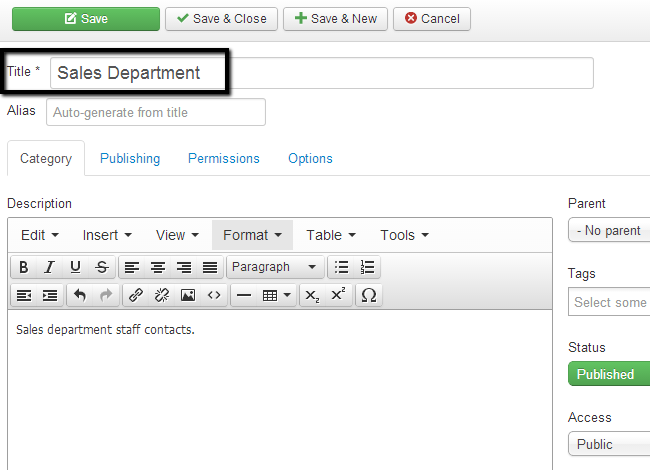Viewport: 650px width, 470px height.
Task: Expand the Parent category dropdown
Action: pos(609,230)
